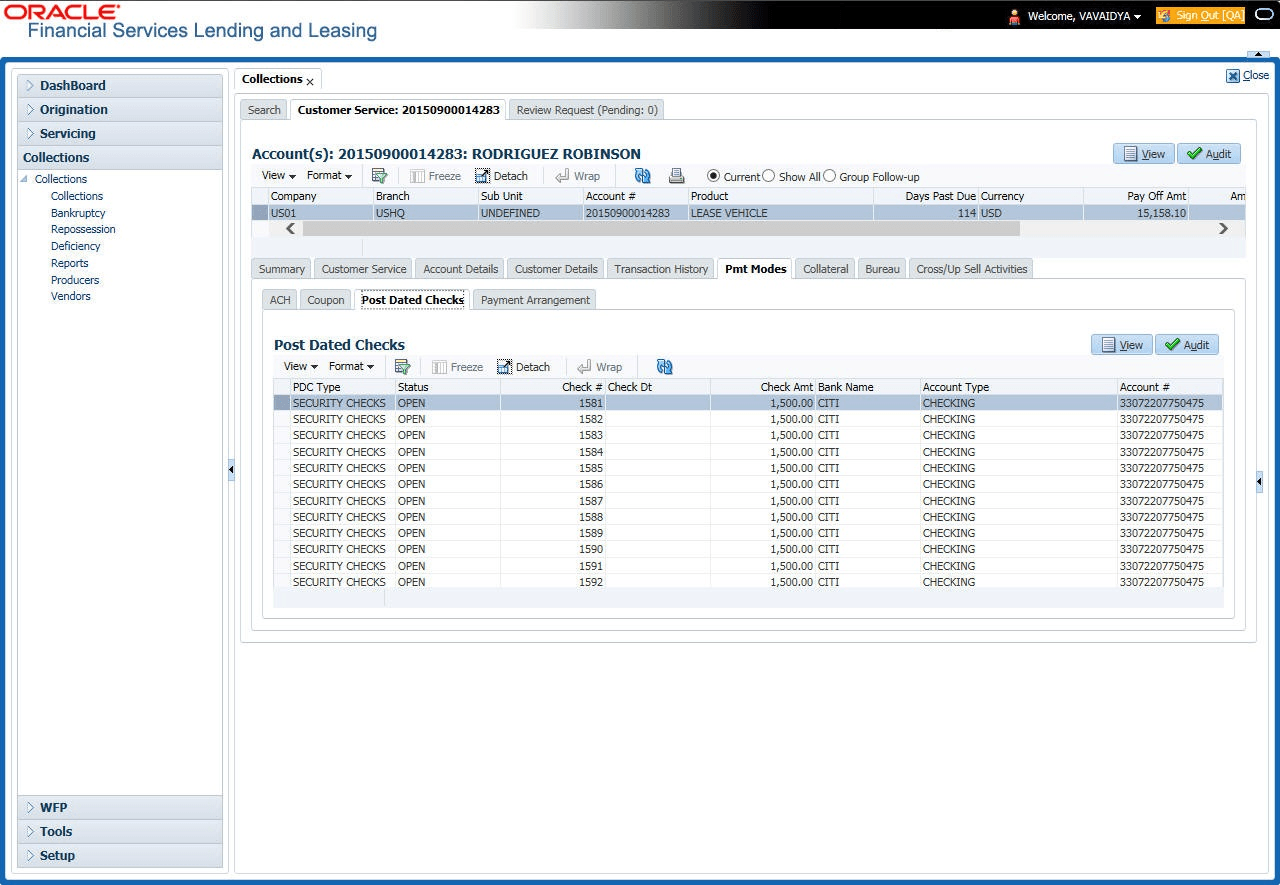1280x885 pixels.
Task: Click the print icon in Account toolbar
Action: (x=677, y=176)
